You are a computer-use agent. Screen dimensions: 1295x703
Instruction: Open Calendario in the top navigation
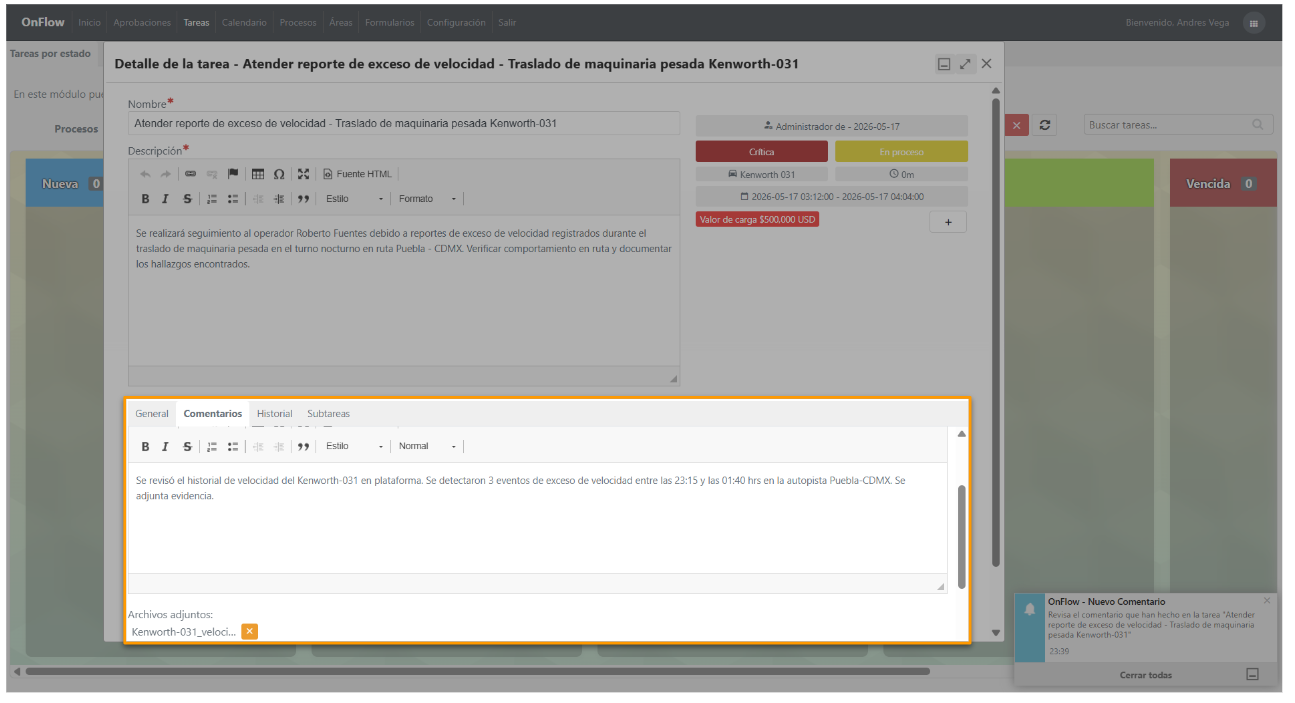click(244, 23)
